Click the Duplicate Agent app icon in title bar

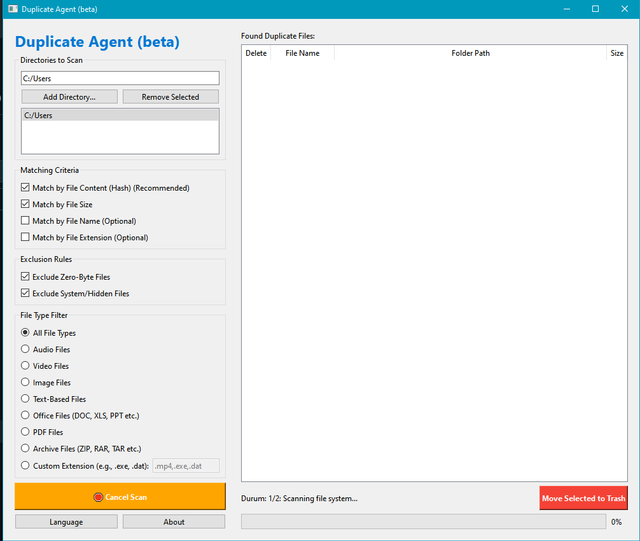(x=13, y=9)
